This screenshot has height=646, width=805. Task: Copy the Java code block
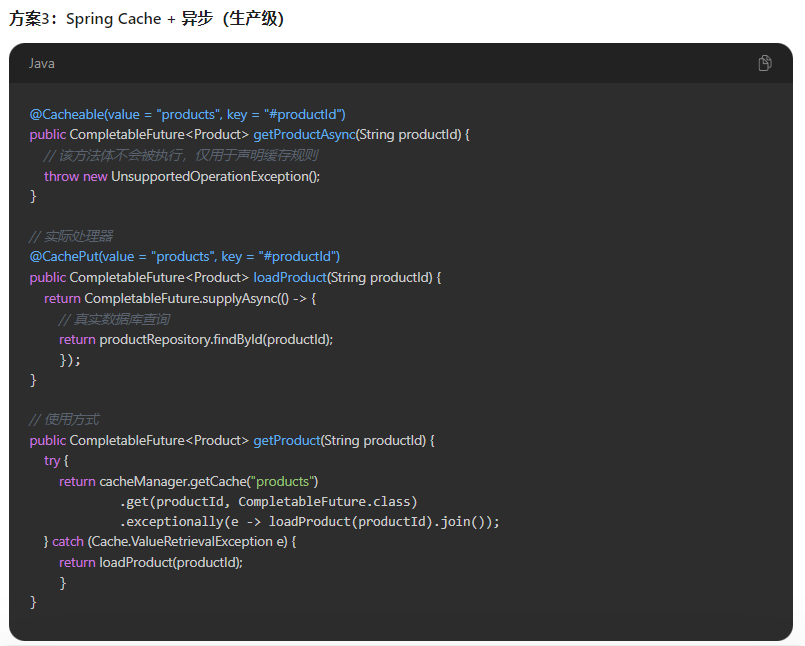coord(764,63)
